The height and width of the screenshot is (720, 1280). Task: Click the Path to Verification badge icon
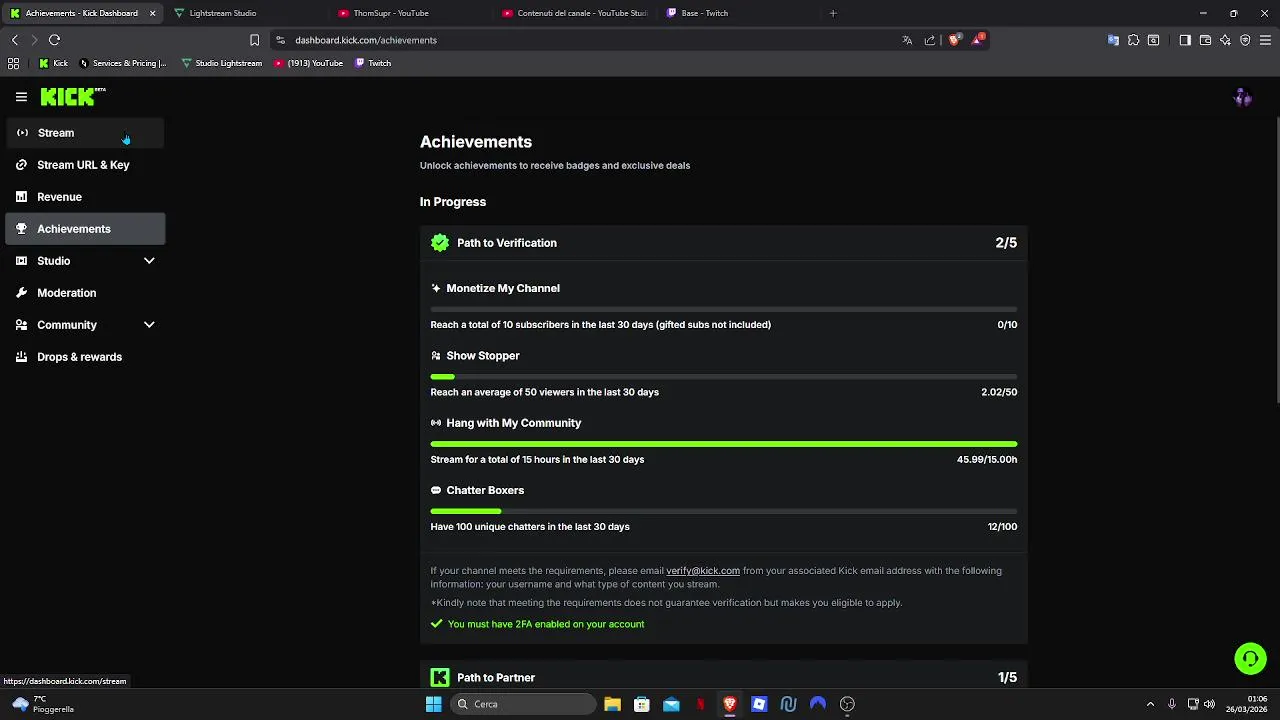click(x=440, y=243)
